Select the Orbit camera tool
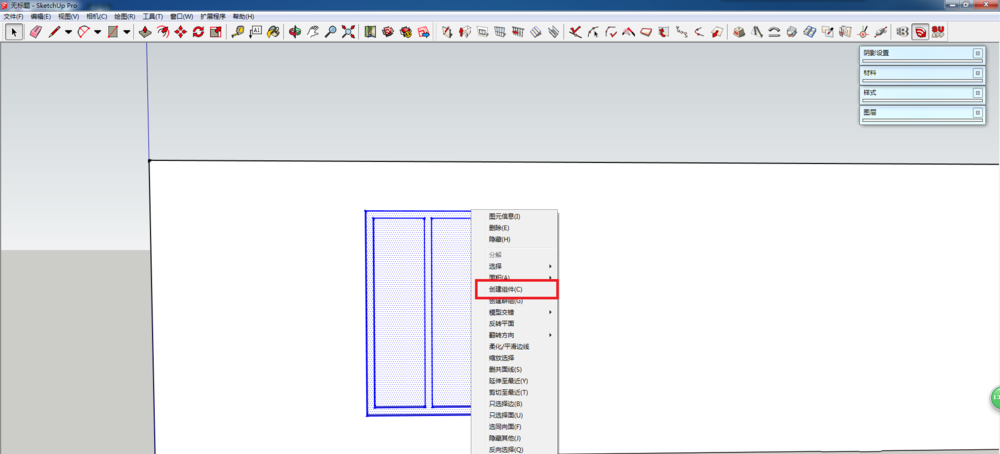The image size is (1000, 454). click(x=295, y=32)
